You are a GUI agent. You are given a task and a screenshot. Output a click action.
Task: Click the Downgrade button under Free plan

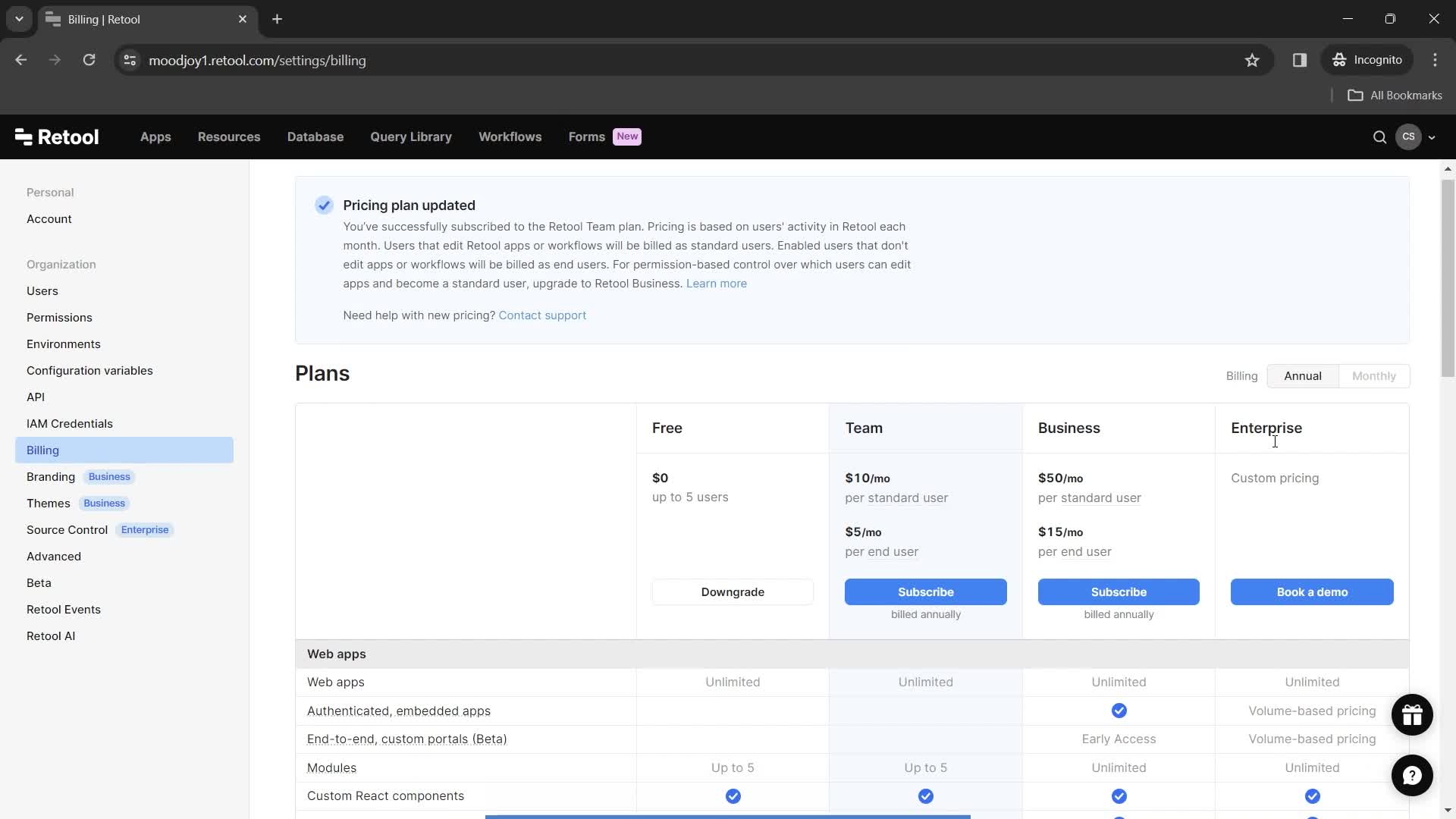click(x=733, y=592)
